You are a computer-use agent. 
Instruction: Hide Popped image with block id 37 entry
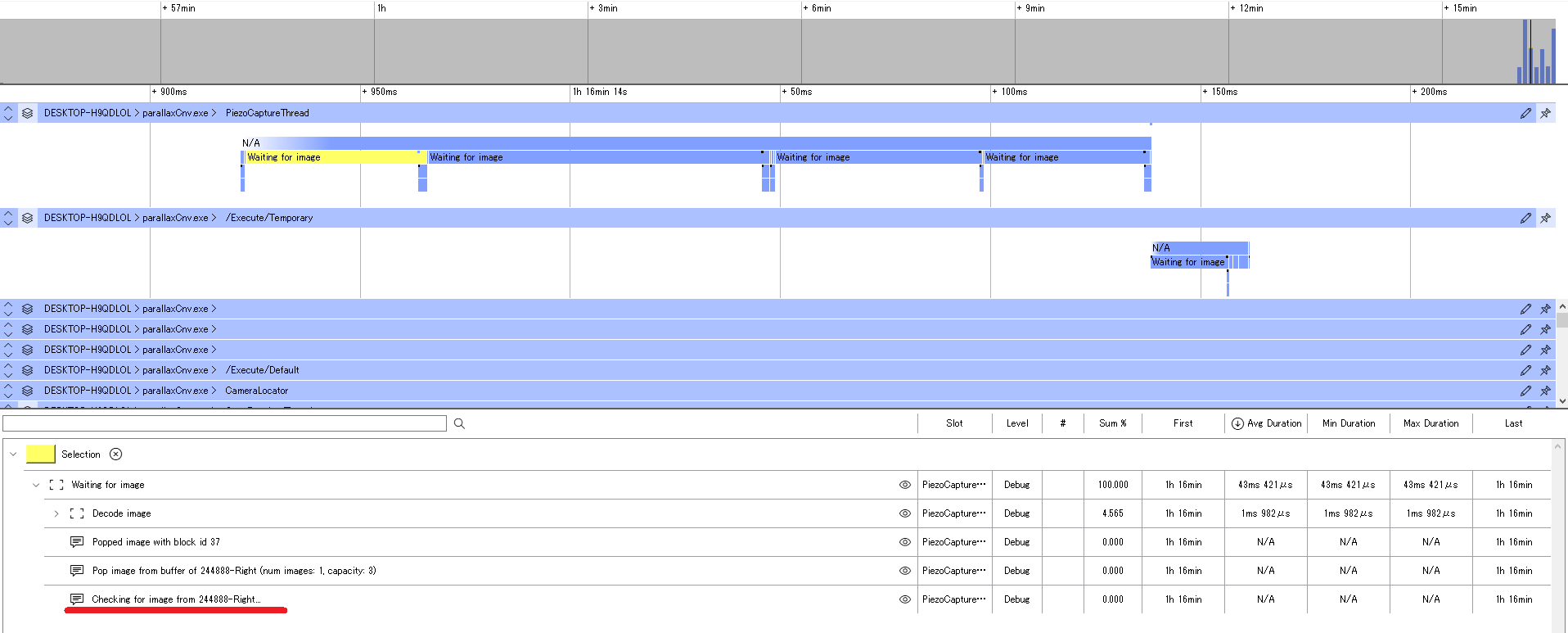pyautogui.click(x=904, y=542)
